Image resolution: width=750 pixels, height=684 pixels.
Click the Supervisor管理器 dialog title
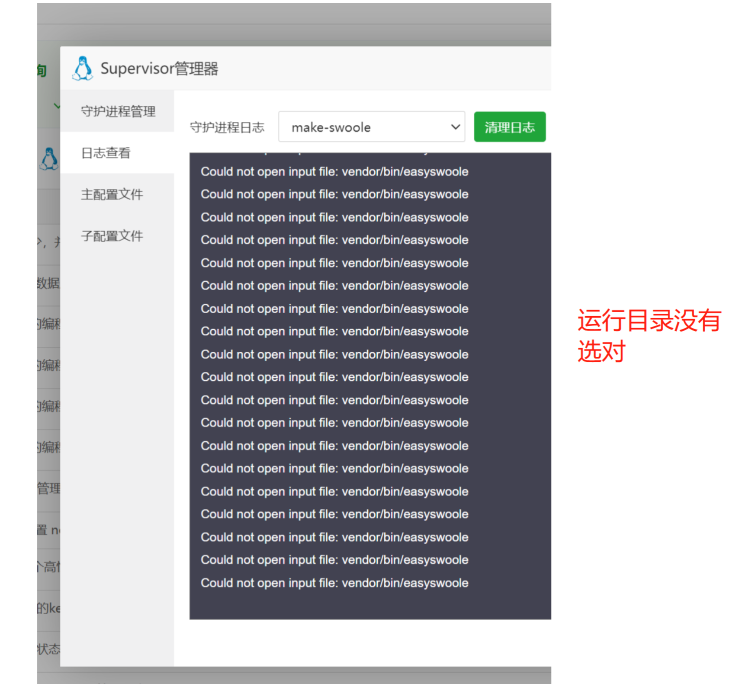click(159, 69)
